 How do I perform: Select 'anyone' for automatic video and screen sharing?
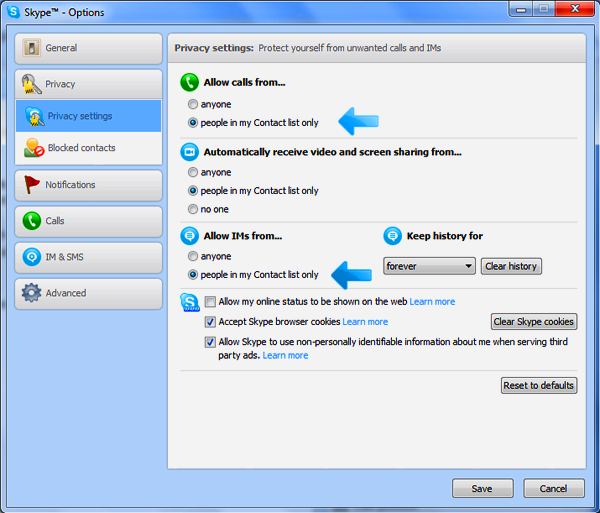coord(193,172)
